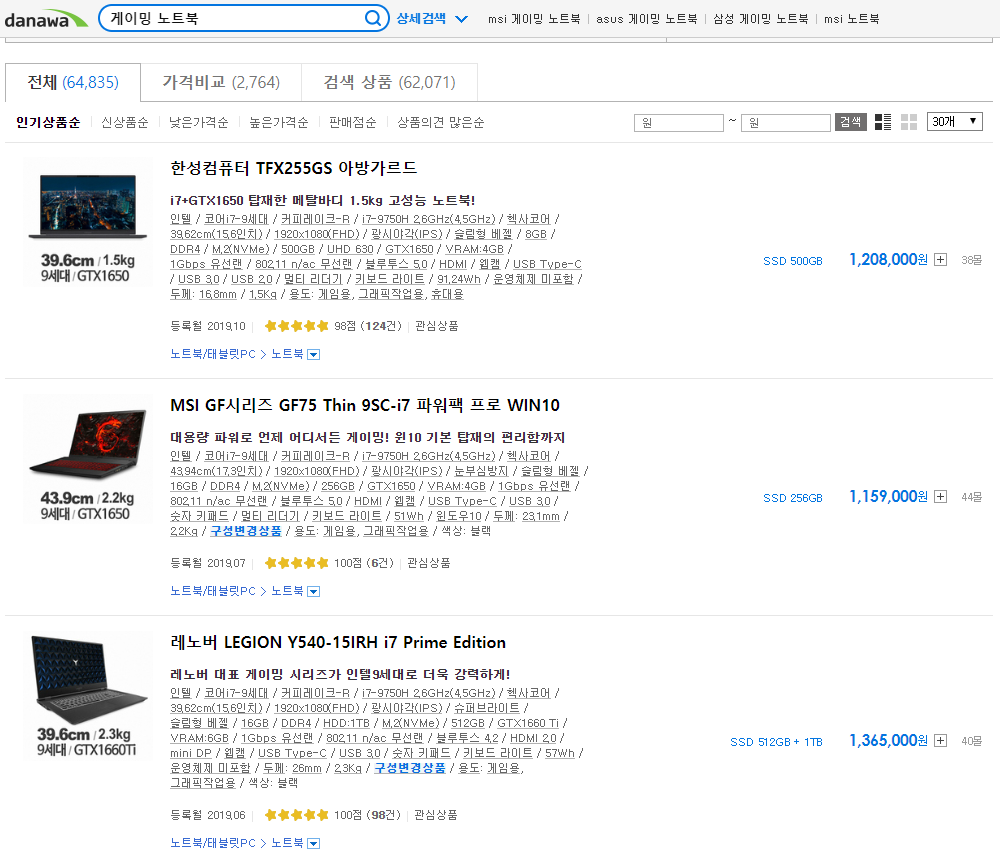Open category dropdown under 한성컴퓨터 TFX255GS
Viewport: 1000px width, 860px height.
pyautogui.click(x=314, y=355)
